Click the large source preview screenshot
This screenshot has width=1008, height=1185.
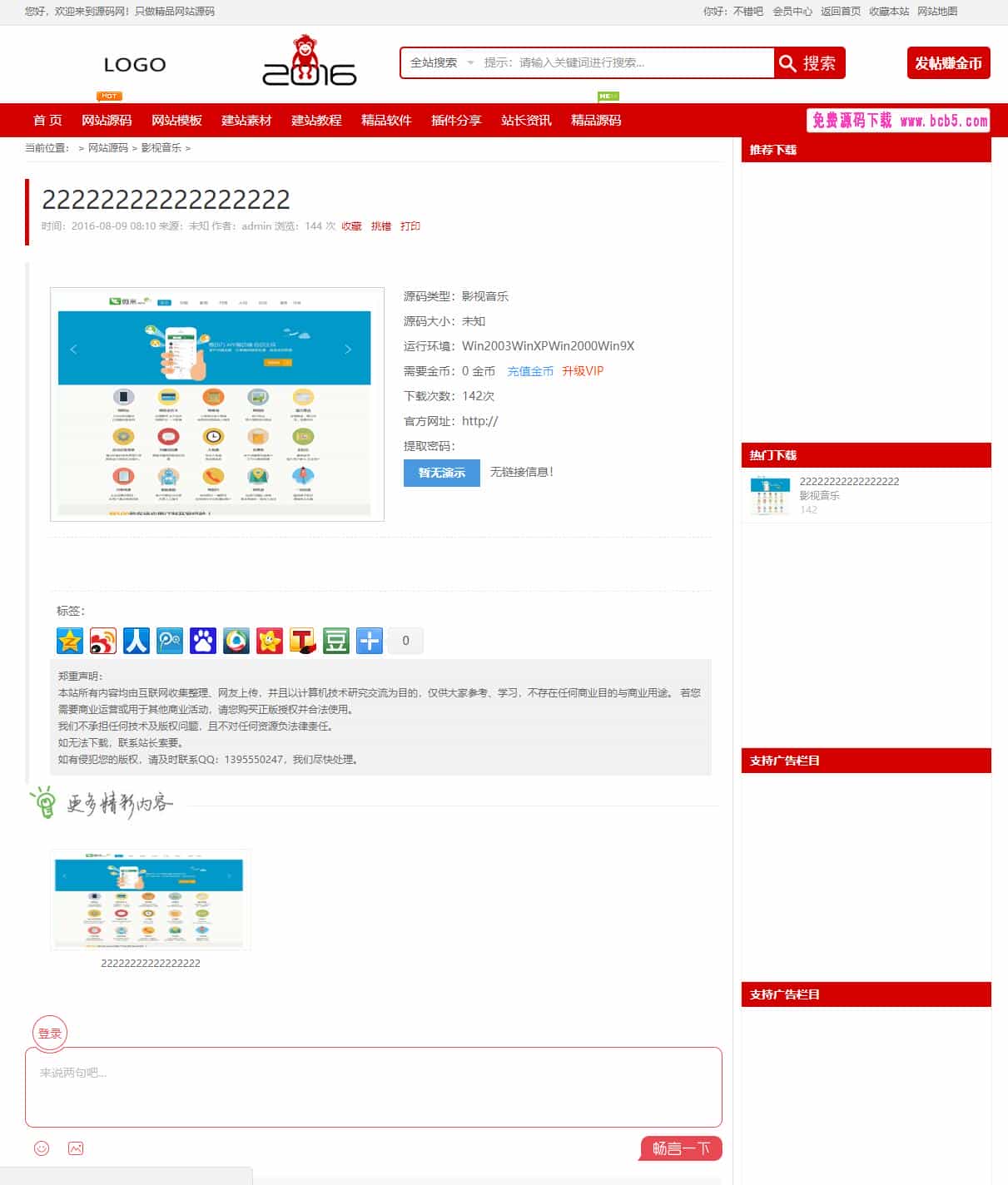coord(217,404)
